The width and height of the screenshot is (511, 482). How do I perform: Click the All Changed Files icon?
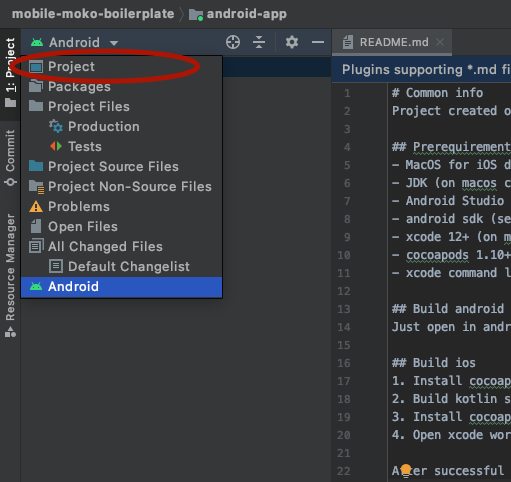coord(36,246)
